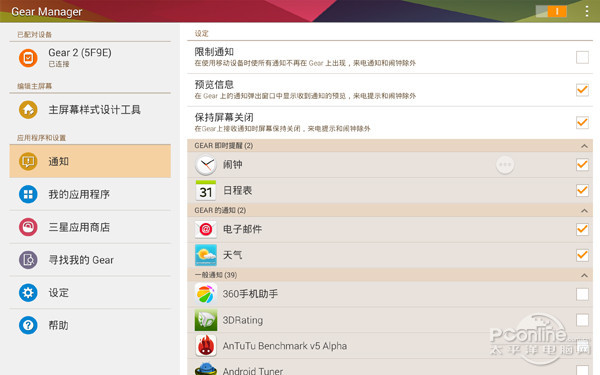Click the AnTuTu Benchmark v5 Alpha entry
Image resolution: width=600 pixels, height=375 pixels.
[390, 346]
